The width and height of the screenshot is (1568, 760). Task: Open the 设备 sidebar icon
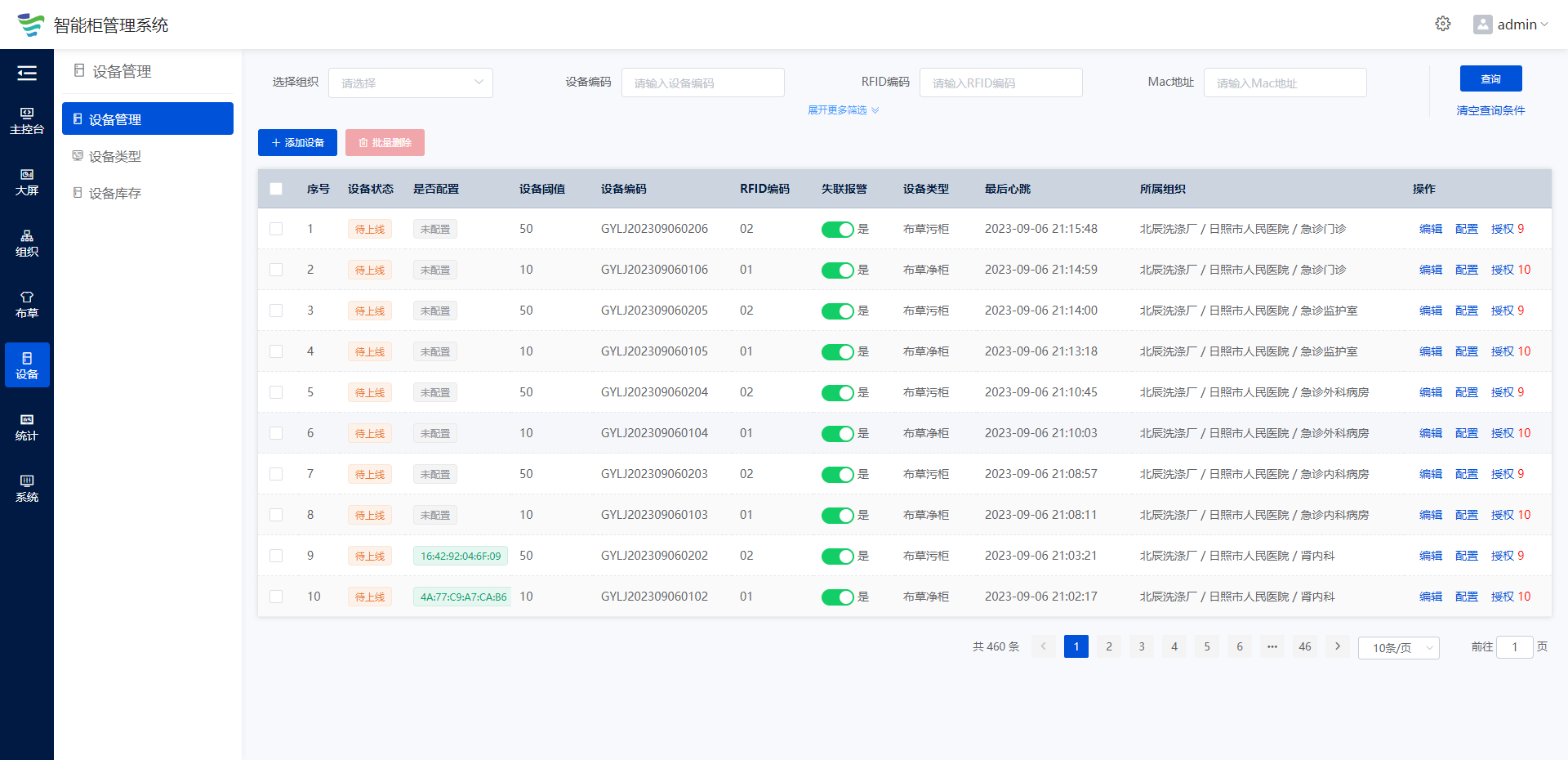27,365
